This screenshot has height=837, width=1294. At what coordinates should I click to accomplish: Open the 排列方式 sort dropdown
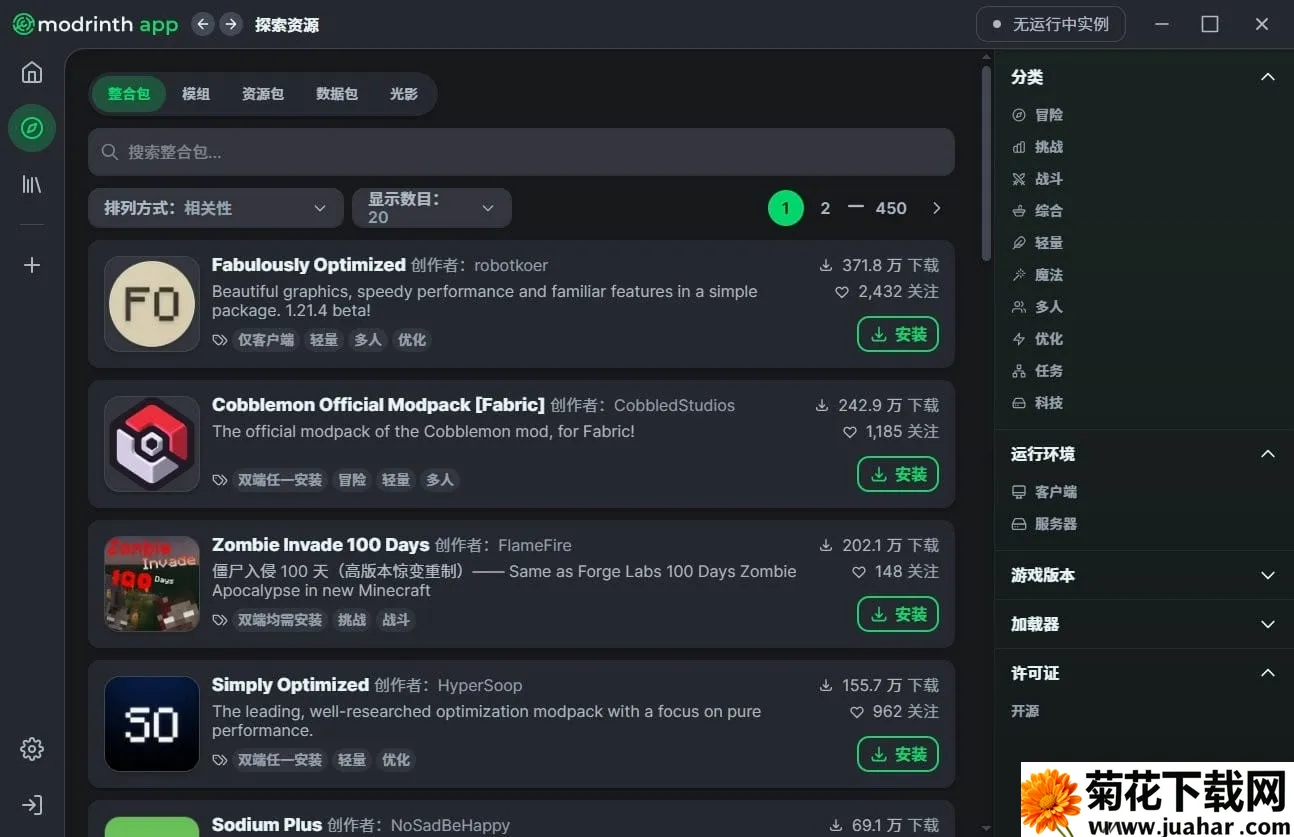pos(215,208)
